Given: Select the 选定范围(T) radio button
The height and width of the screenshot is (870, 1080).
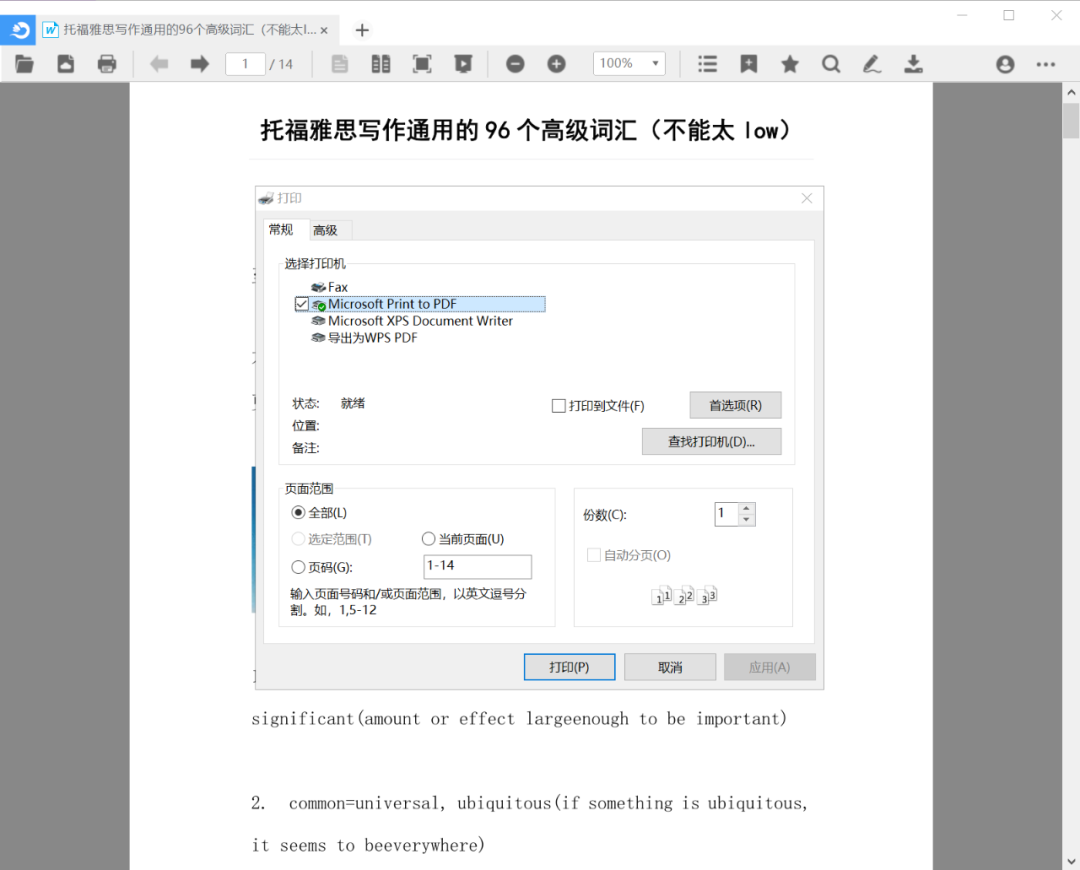Looking at the screenshot, I should click(298, 539).
